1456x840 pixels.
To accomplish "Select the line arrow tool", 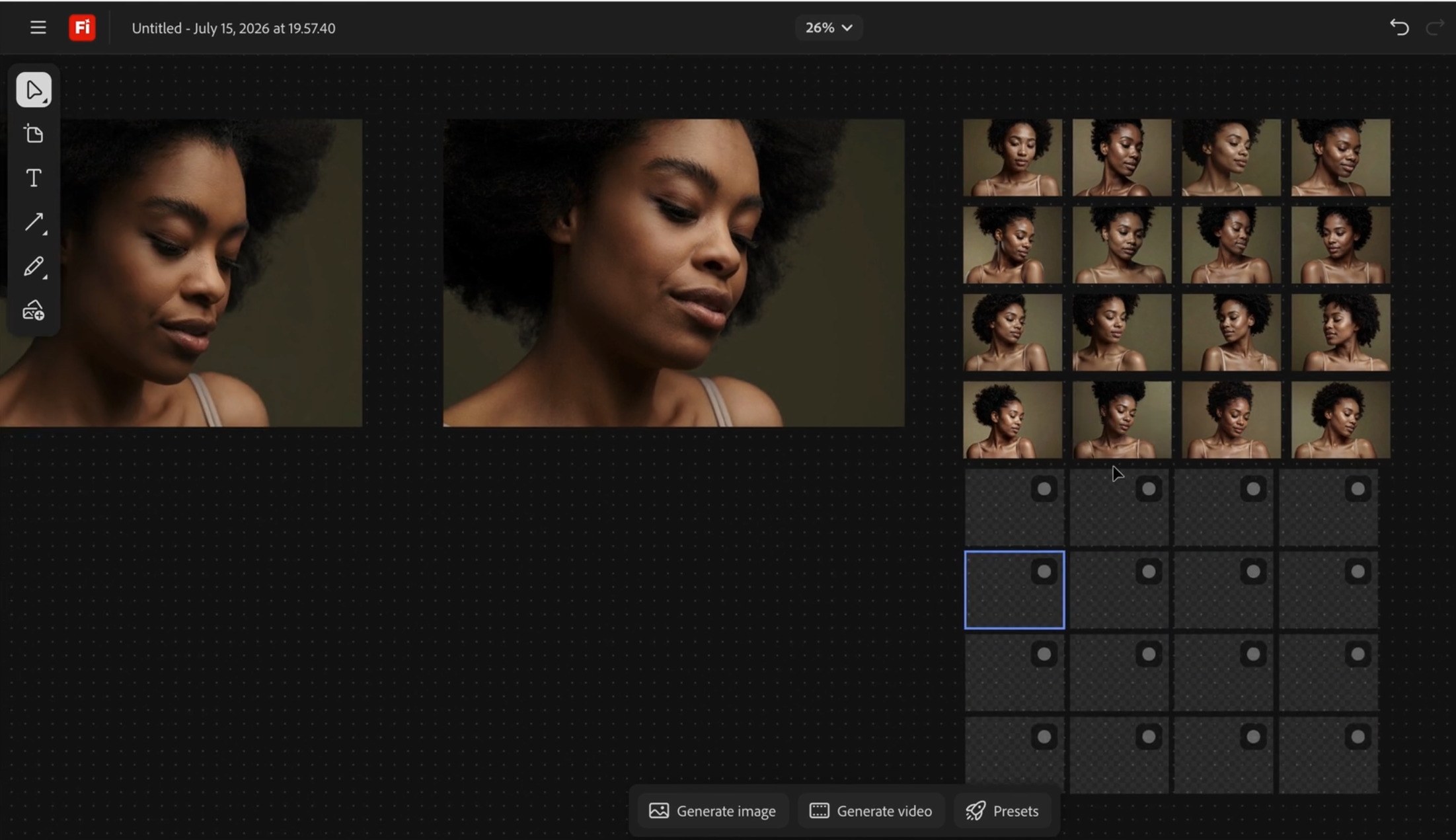I will tap(34, 222).
